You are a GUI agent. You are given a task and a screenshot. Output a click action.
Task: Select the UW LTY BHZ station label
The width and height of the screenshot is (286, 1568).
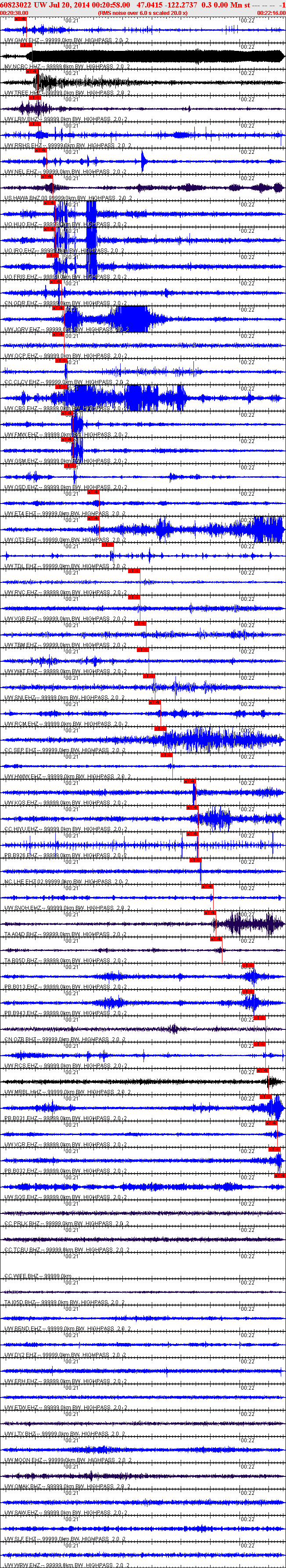pyautogui.click(x=64, y=1433)
